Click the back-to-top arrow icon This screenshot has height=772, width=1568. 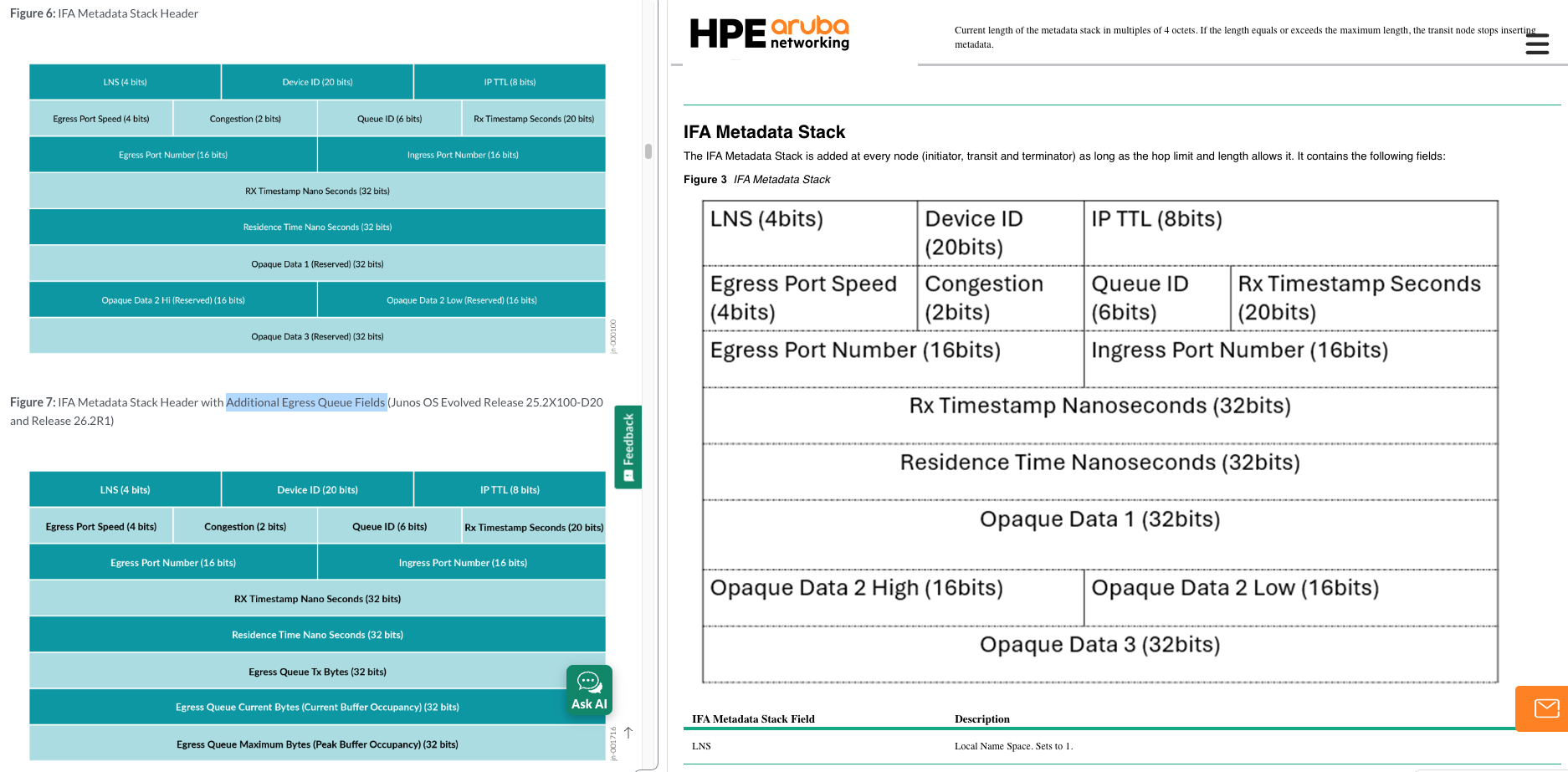point(628,733)
